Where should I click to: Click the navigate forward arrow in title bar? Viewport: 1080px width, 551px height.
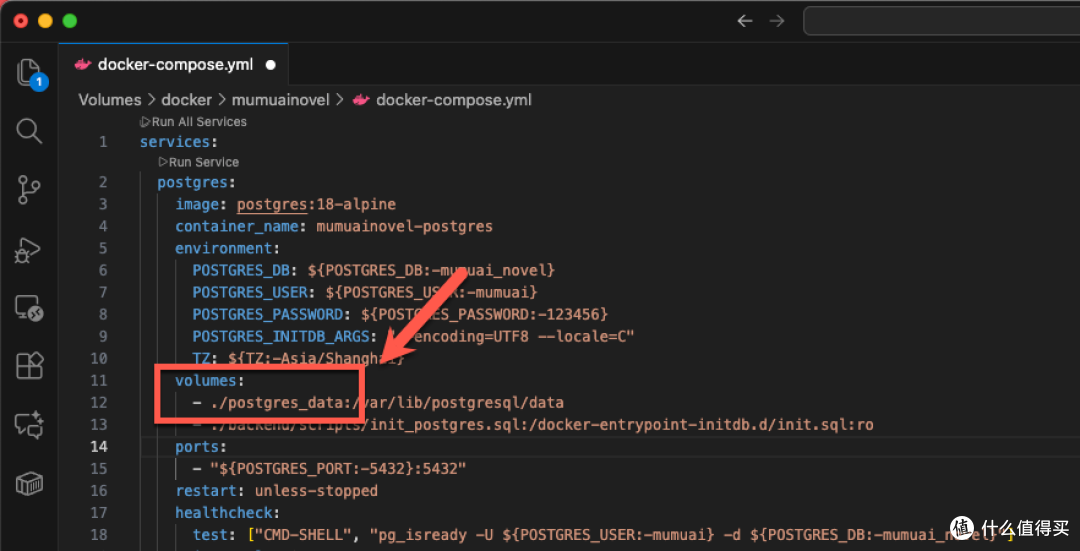pyautogui.click(x=777, y=21)
